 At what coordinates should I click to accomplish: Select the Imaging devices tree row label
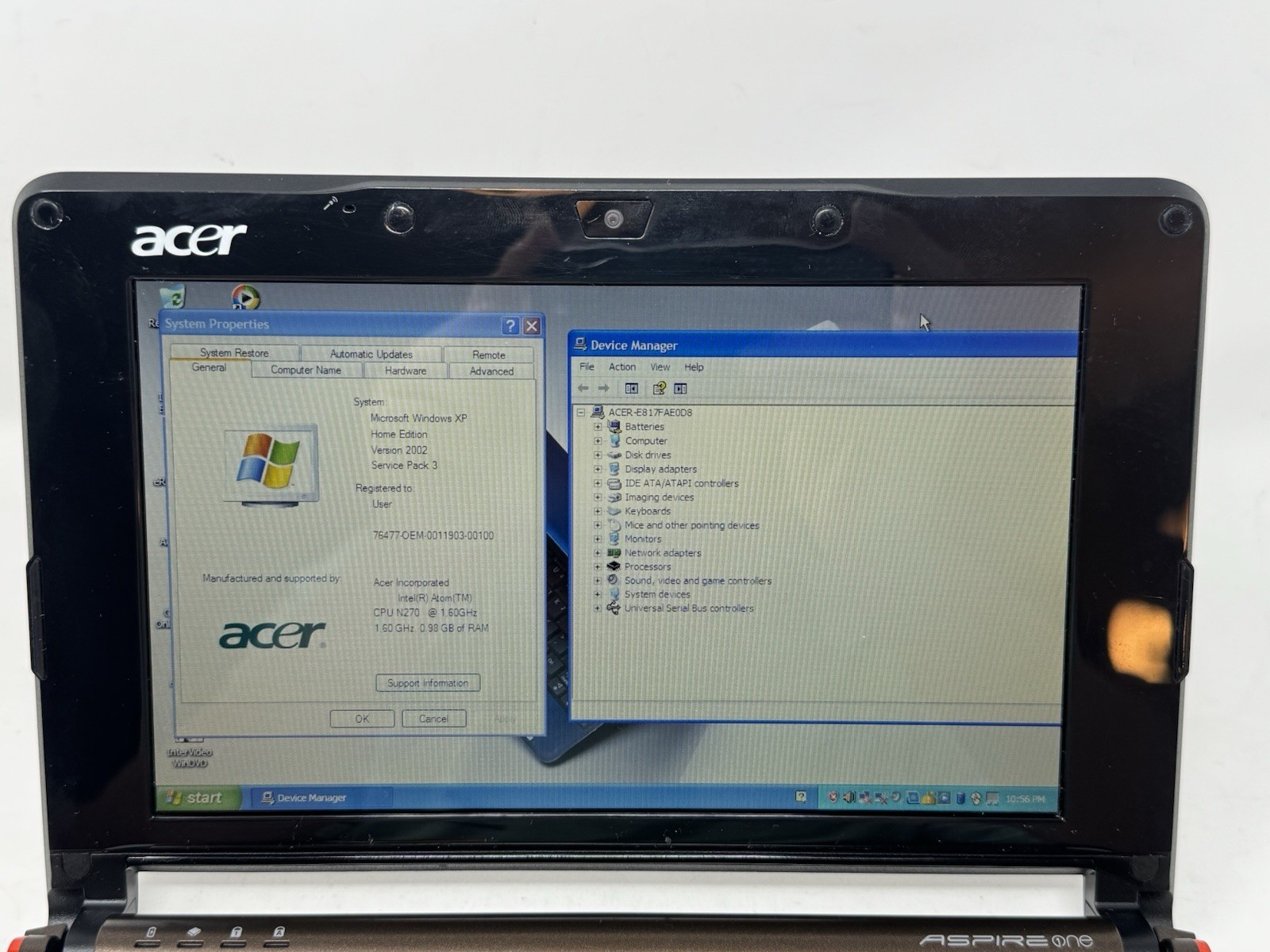[x=659, y=497]
